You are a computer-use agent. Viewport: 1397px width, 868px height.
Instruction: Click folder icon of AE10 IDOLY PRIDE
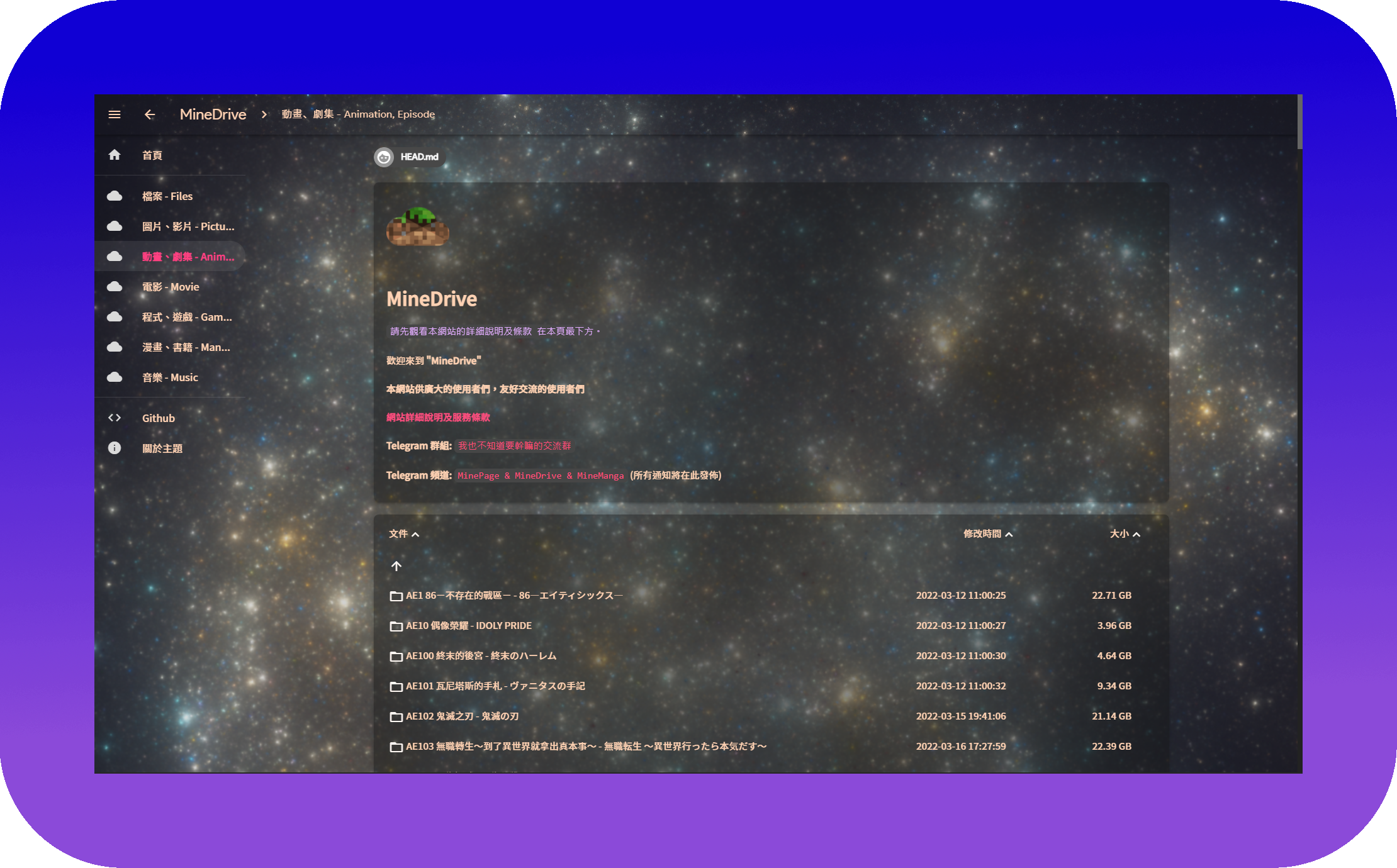point(396,626)
